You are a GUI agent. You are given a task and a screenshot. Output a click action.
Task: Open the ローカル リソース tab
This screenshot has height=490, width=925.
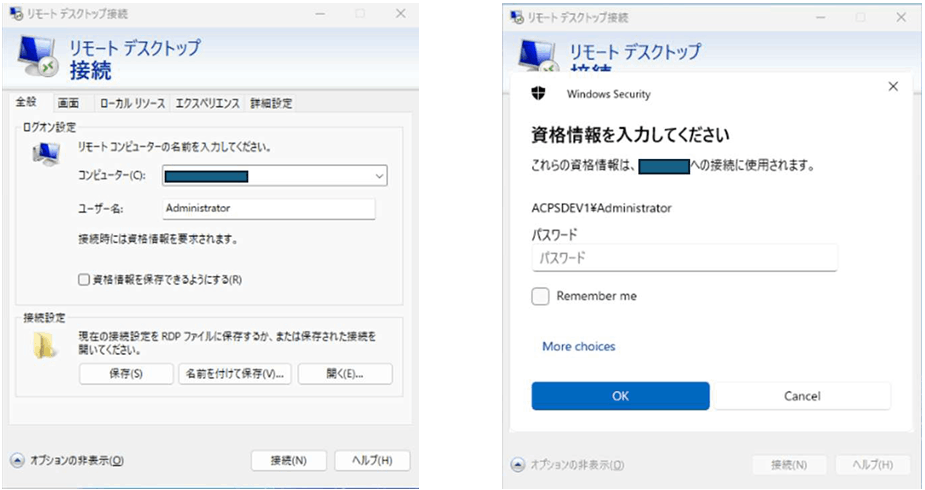132,103
